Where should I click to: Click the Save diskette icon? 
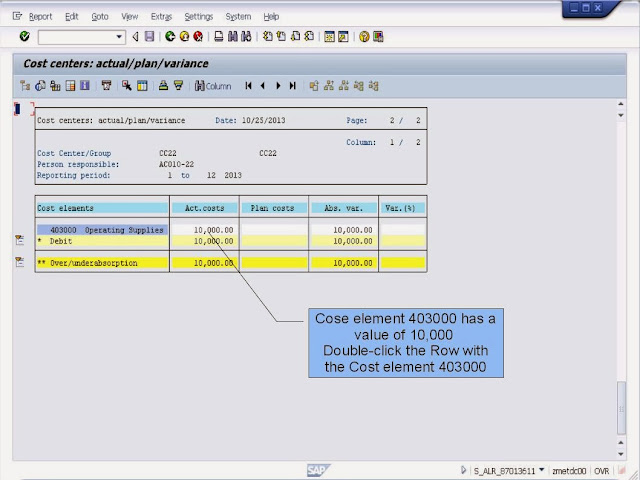tap(149, 37)
